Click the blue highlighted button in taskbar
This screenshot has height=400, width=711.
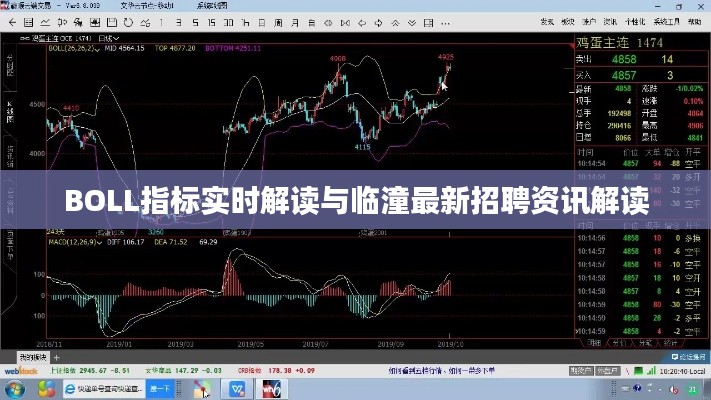[x=160, y=387]
